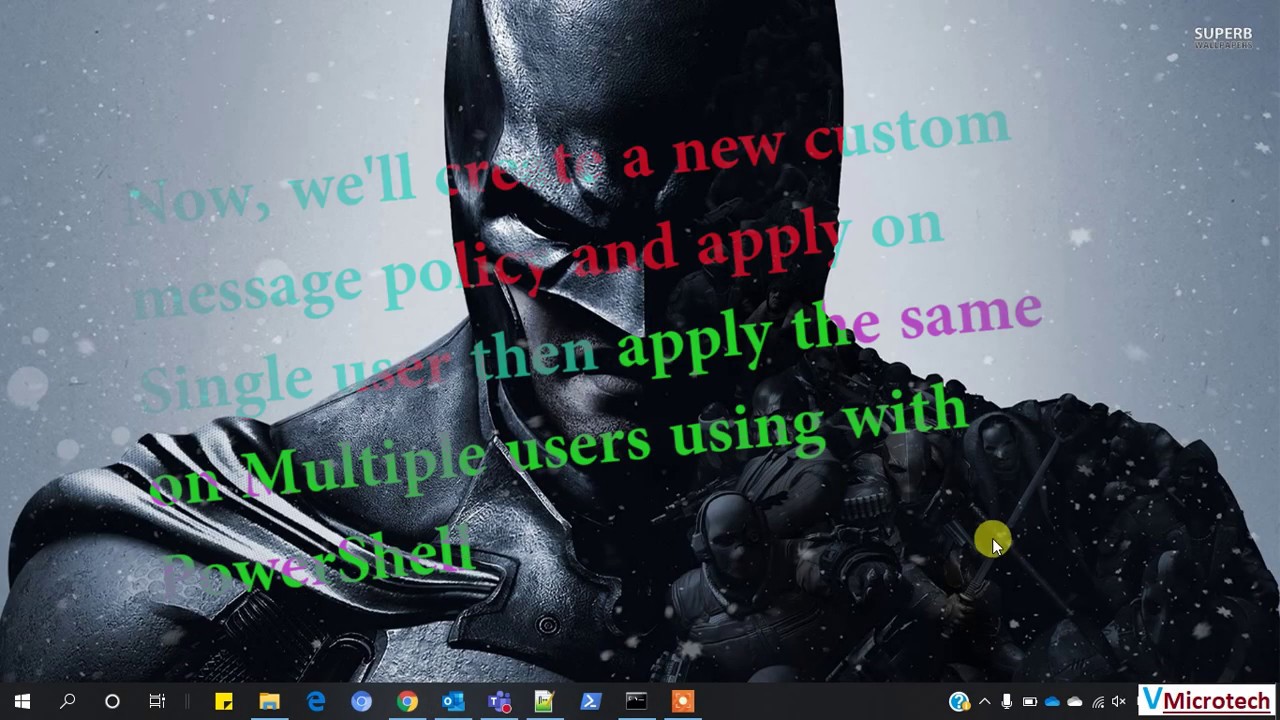Viewport: 1280px width, 720px height.
Task: Open orange screen recorder taskbar icon
Action: click(682, 702)
